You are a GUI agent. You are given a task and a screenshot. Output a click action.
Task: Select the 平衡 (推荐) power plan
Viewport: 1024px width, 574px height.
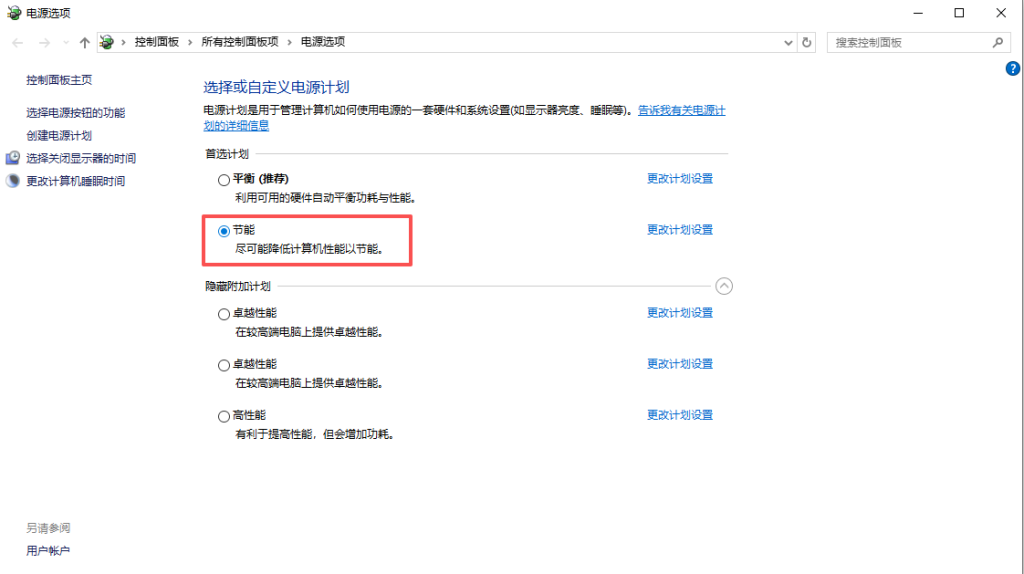click(224, 180)
